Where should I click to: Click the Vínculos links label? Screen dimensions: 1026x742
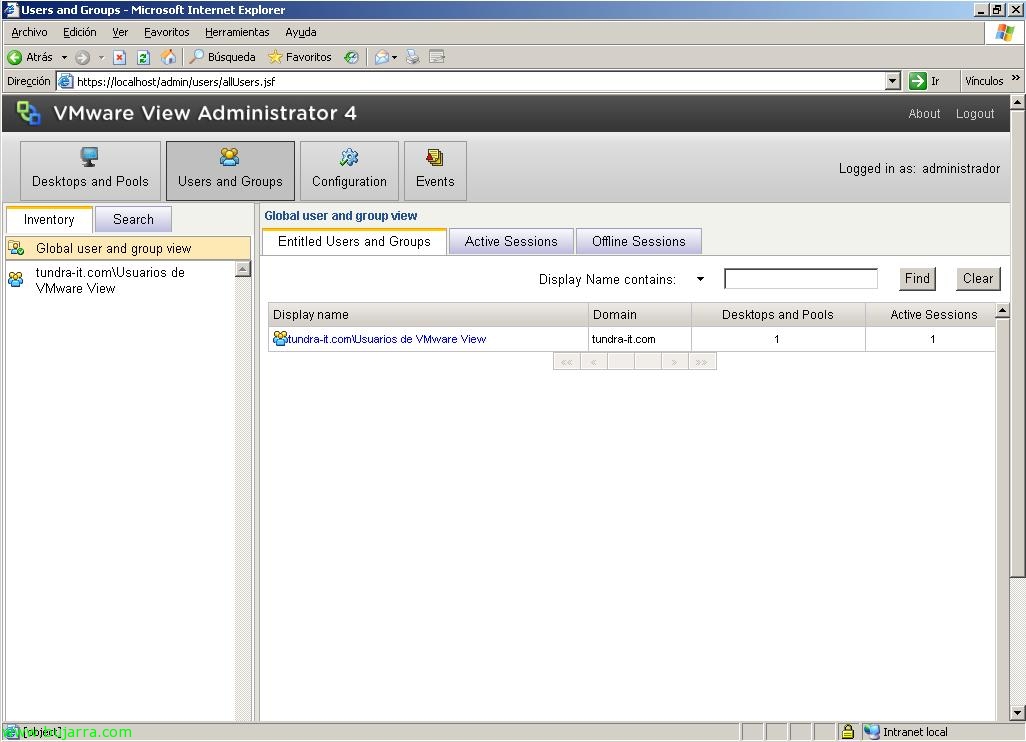tap(984, 81)
